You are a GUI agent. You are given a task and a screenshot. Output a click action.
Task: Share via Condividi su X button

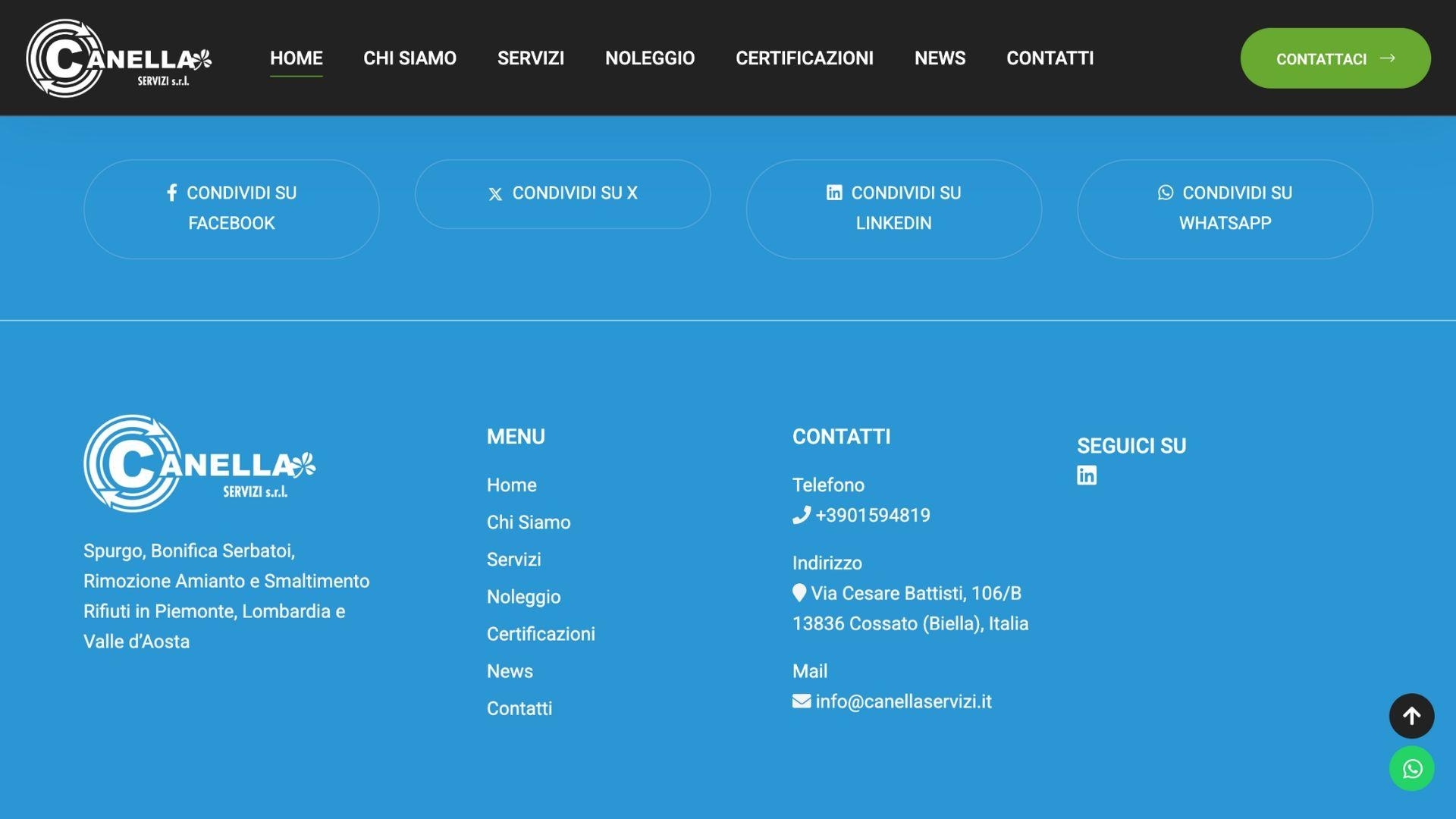(x=563, y=194)
